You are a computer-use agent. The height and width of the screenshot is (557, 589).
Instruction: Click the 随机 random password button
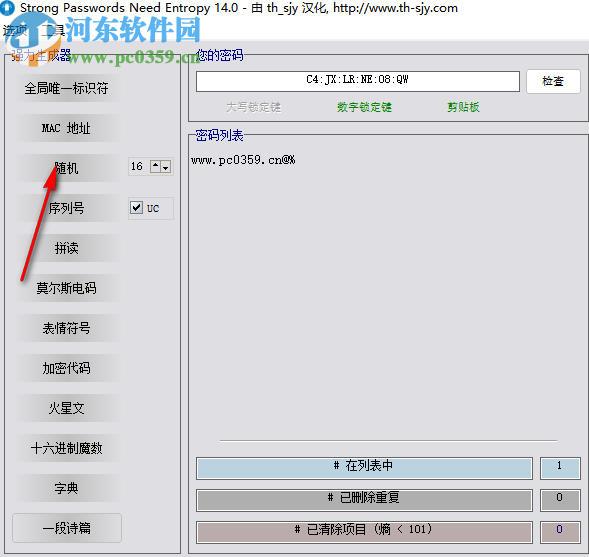[x=66, y=168]
